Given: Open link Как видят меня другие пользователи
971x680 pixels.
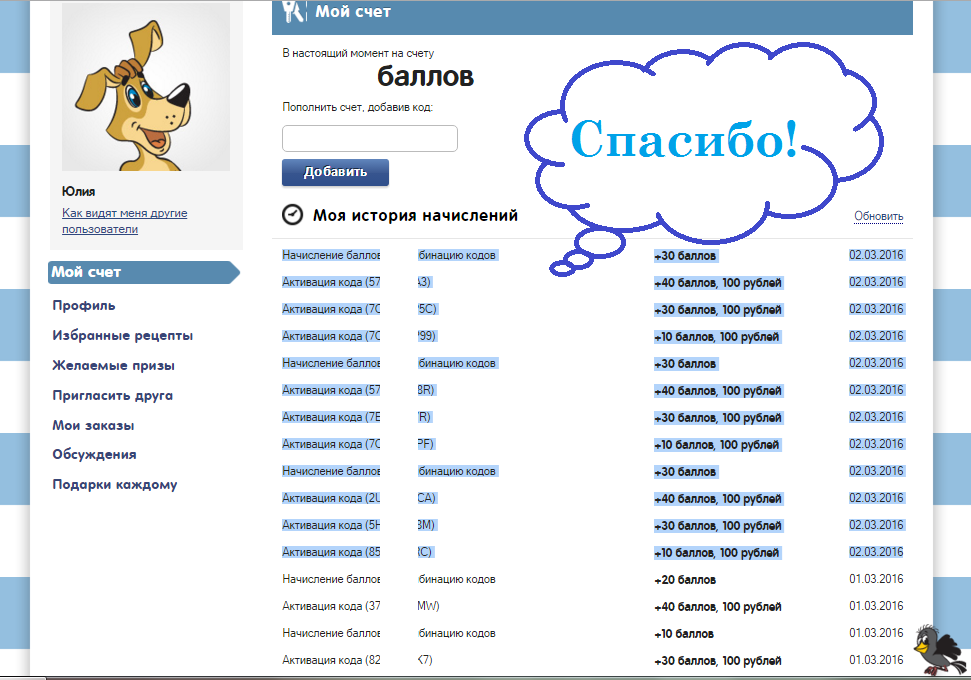Looking at the screenshot, I should [123, 219].
